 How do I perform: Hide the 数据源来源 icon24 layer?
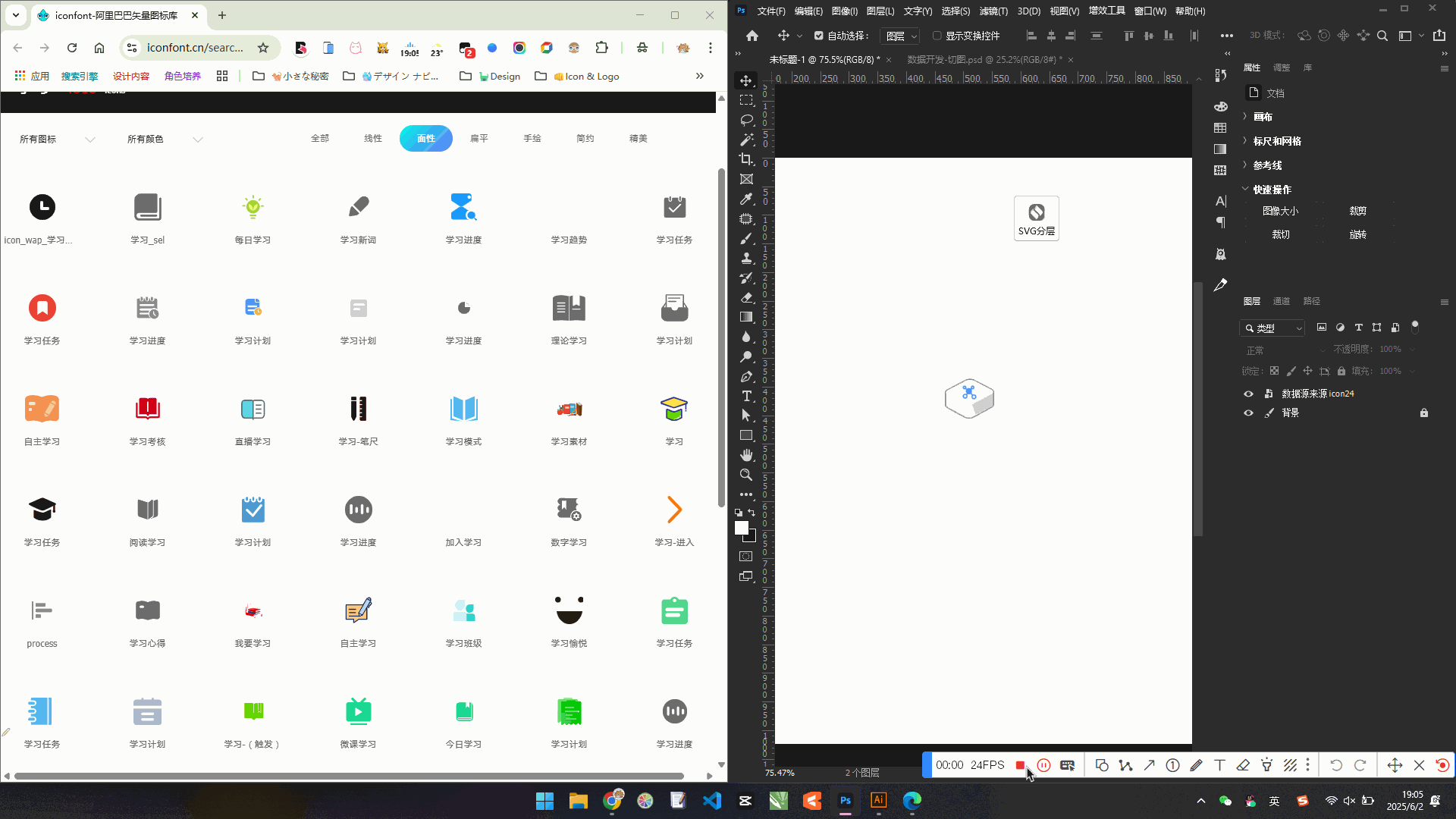coord(1248,394)
